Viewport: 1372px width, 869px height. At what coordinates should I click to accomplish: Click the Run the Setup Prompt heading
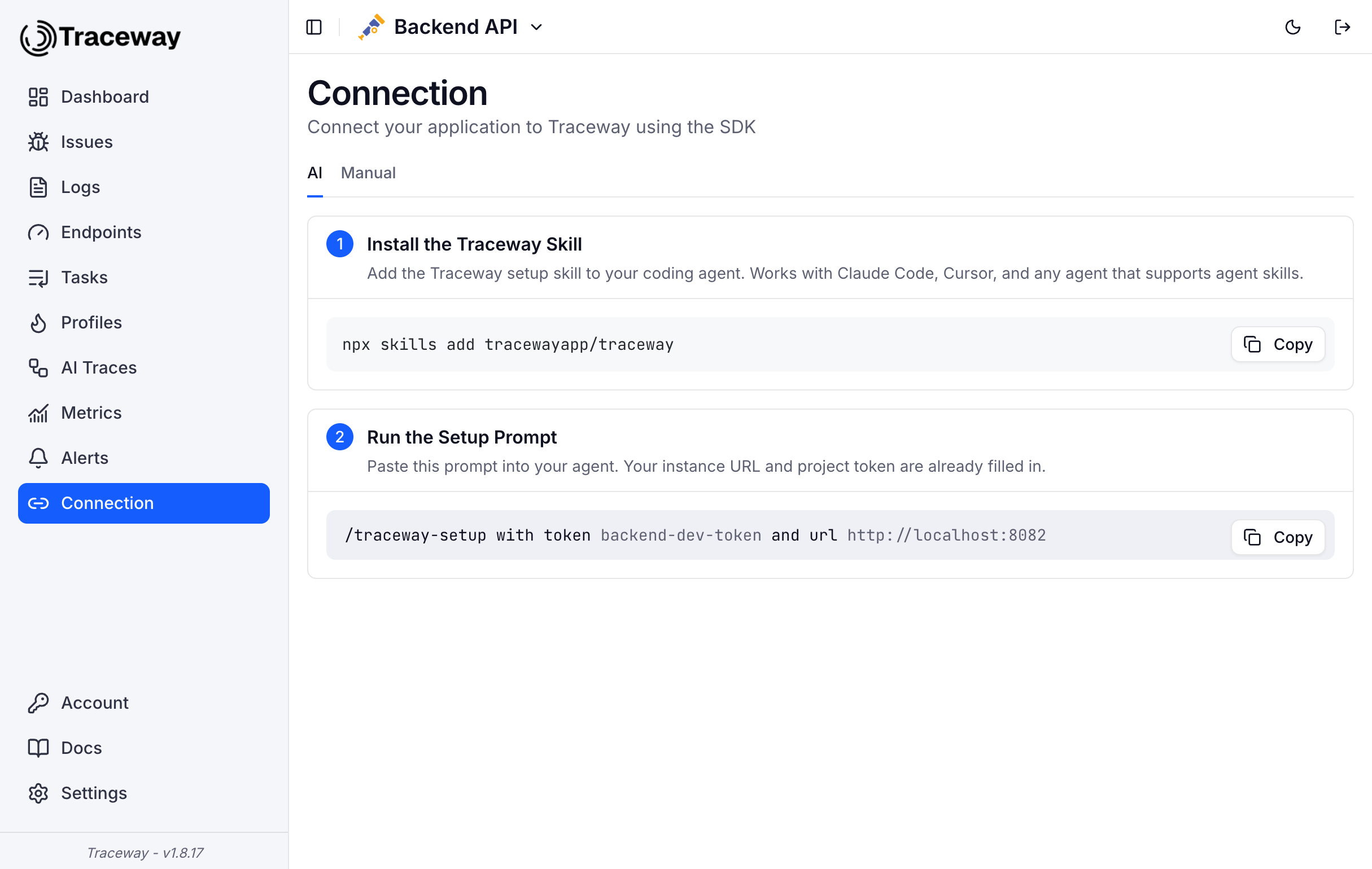coord(461,437)
